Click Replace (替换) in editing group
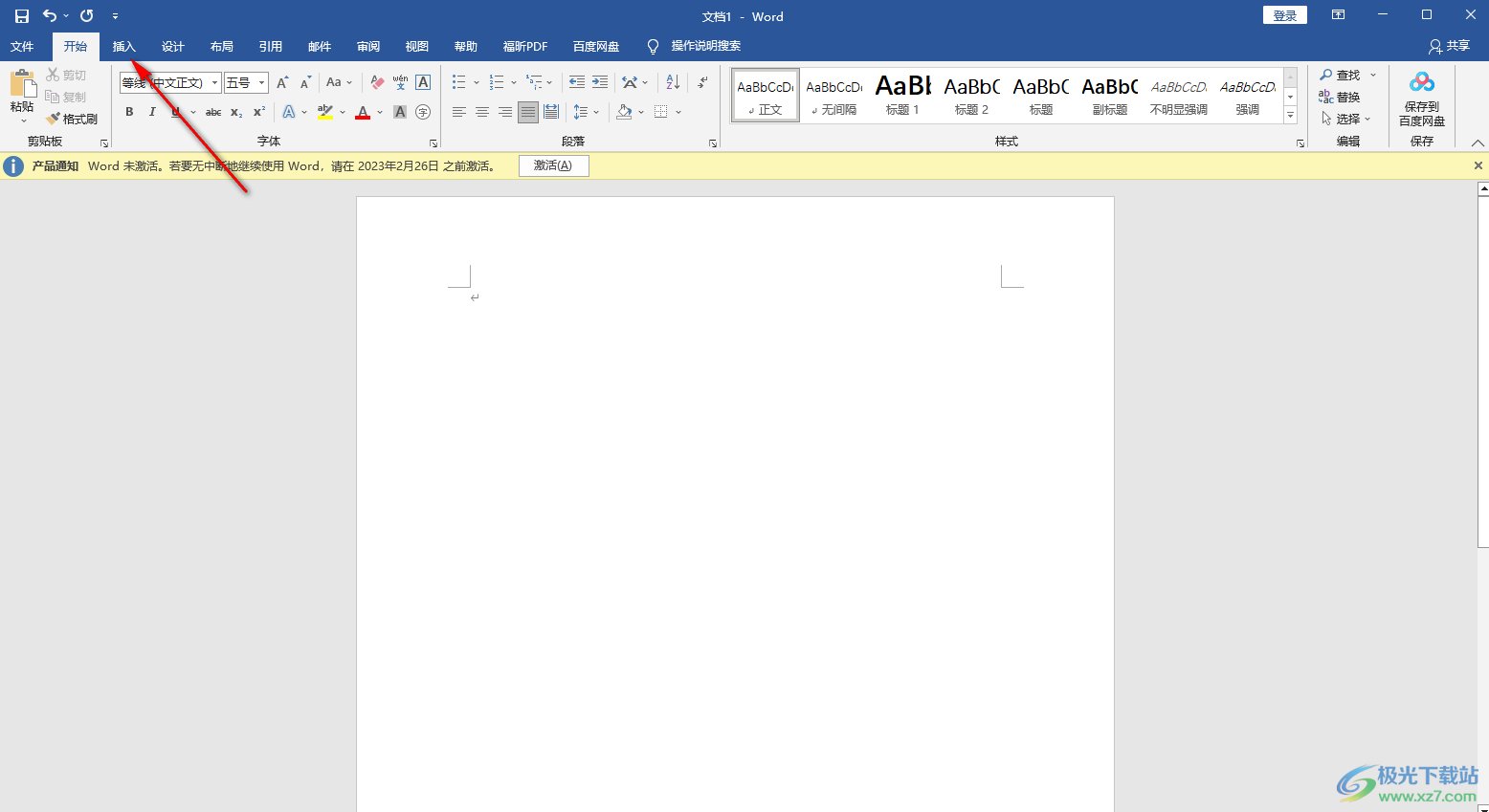 click(1340, 97)
